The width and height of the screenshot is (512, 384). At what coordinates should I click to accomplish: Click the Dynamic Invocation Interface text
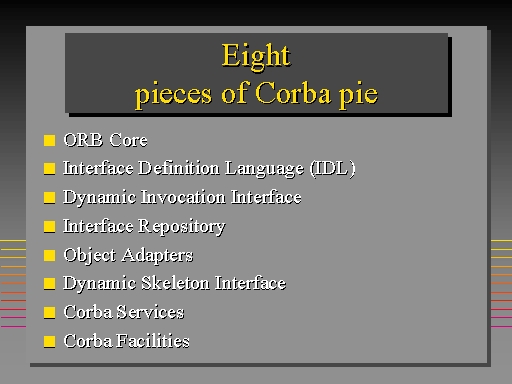click(x=182, y=197)
